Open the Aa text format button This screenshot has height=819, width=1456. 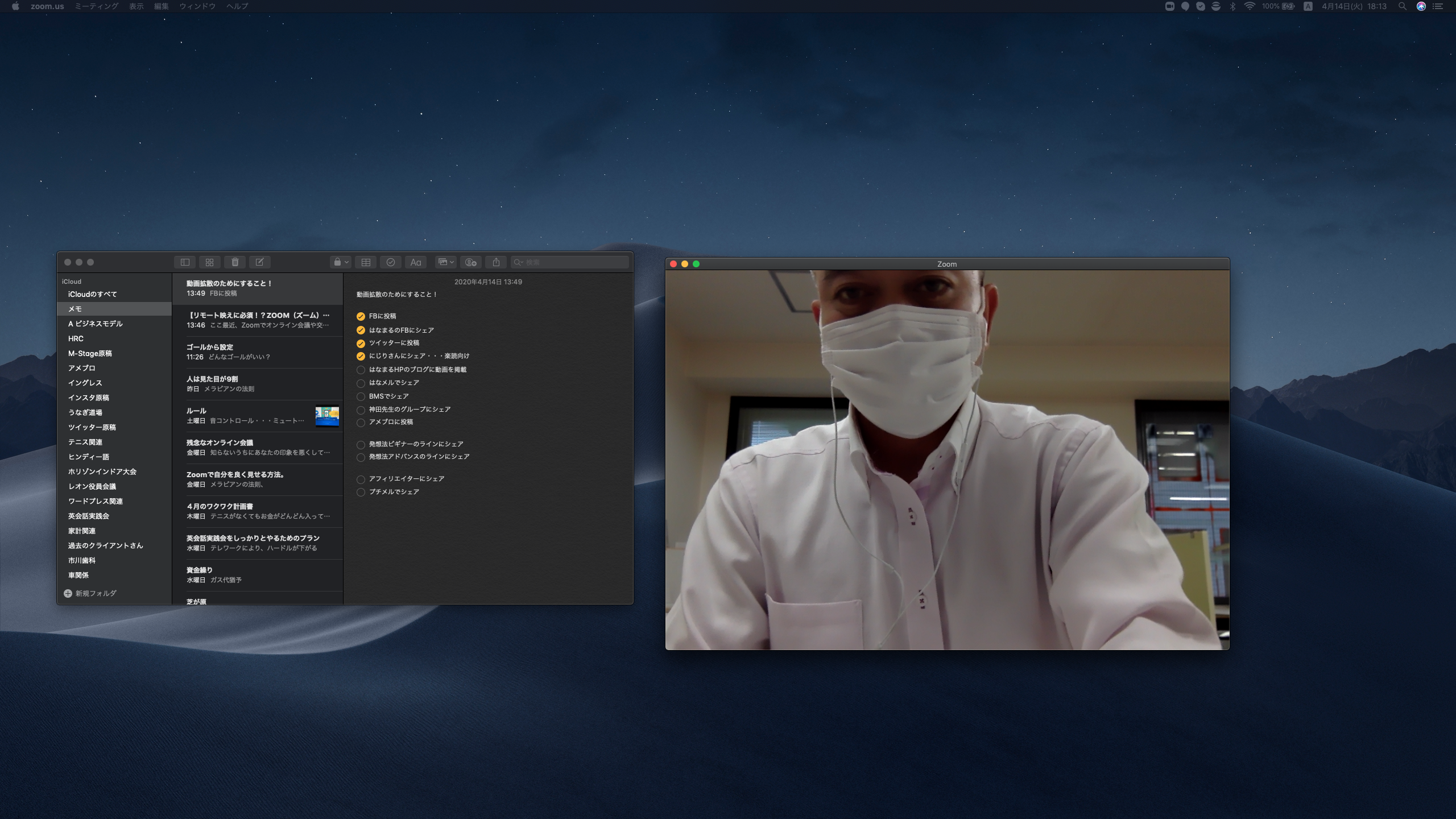coord(416,262)
